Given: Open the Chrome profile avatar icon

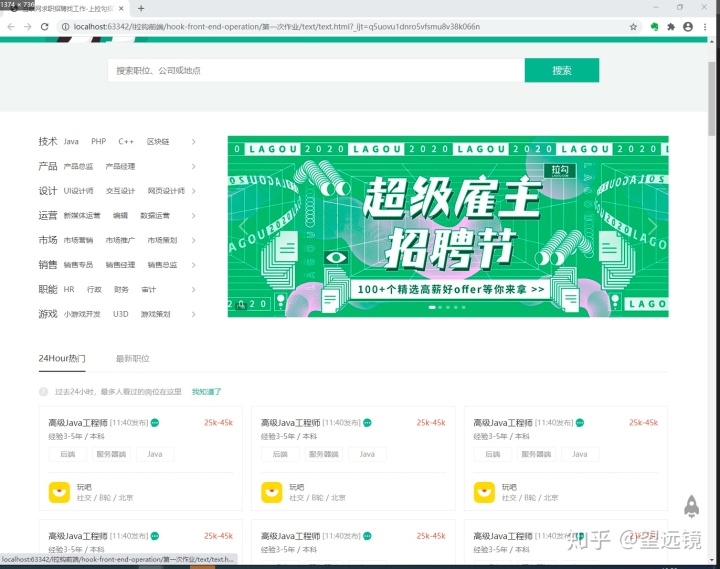Looking at the screenshot, I should coord(688,27).
